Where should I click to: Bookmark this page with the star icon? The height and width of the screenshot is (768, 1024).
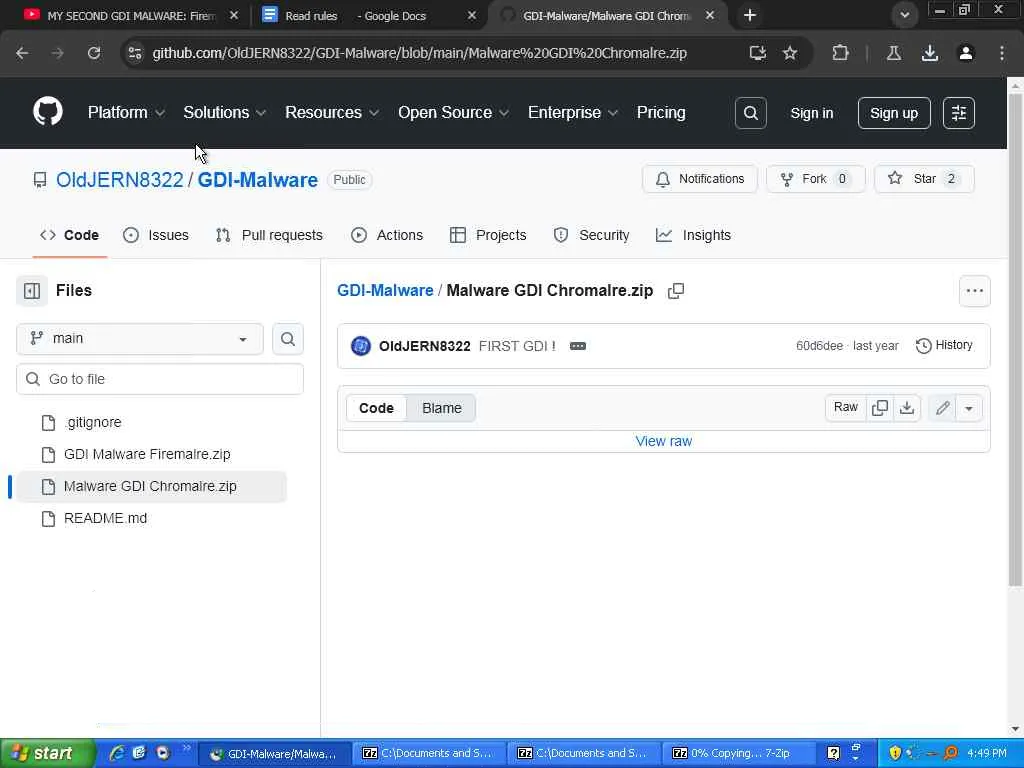click(x=790, y=53)
